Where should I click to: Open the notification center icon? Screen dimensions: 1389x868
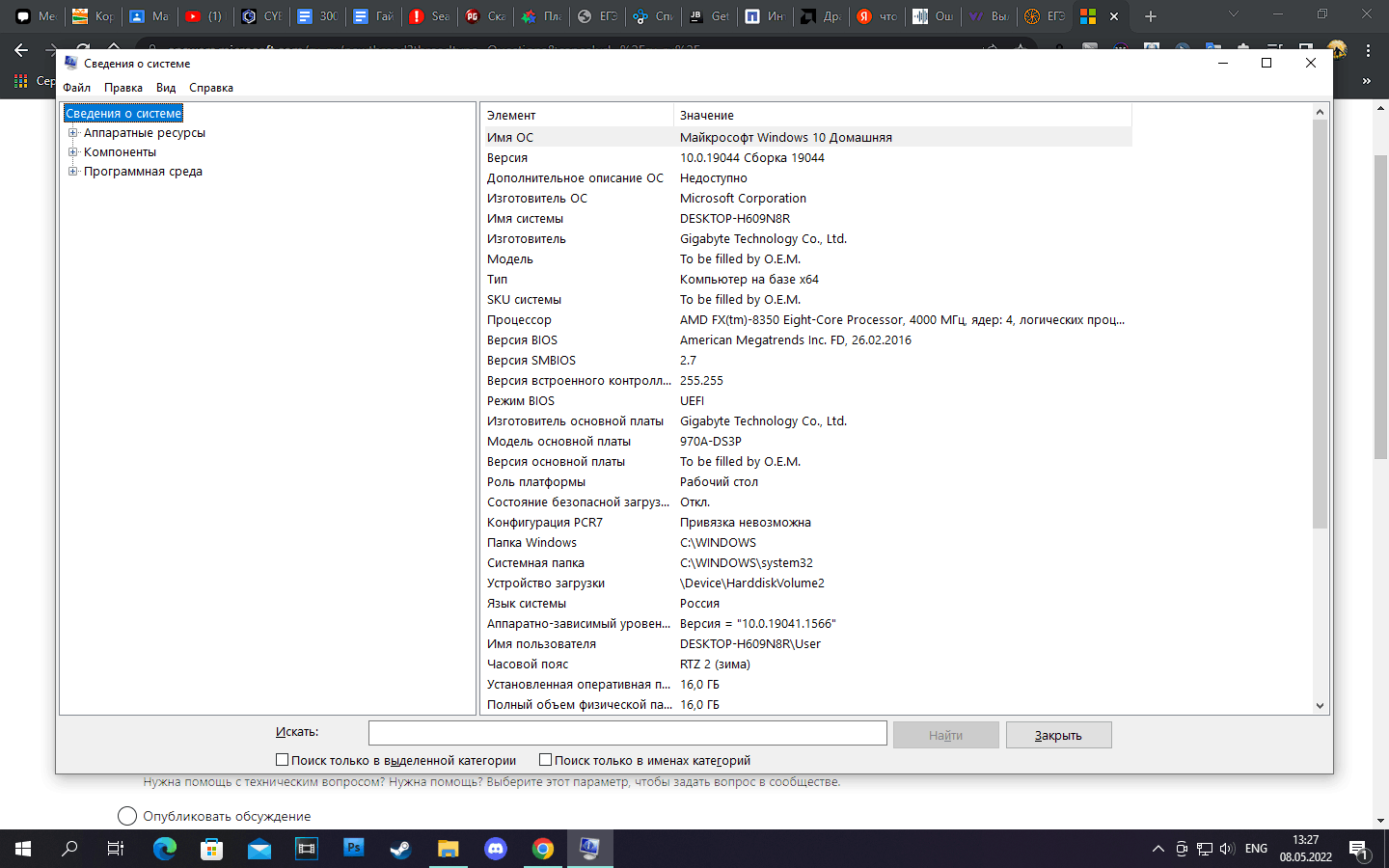coord(1358,850)
